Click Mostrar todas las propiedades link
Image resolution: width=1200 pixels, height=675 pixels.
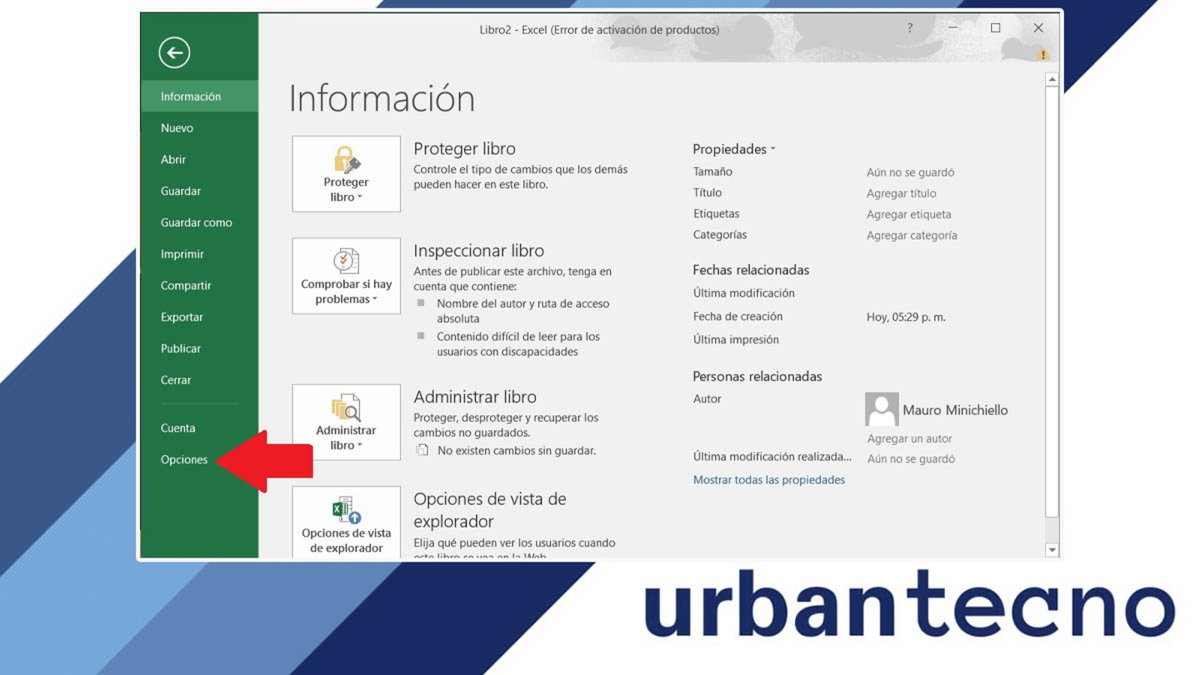click(x=769, y=480)
